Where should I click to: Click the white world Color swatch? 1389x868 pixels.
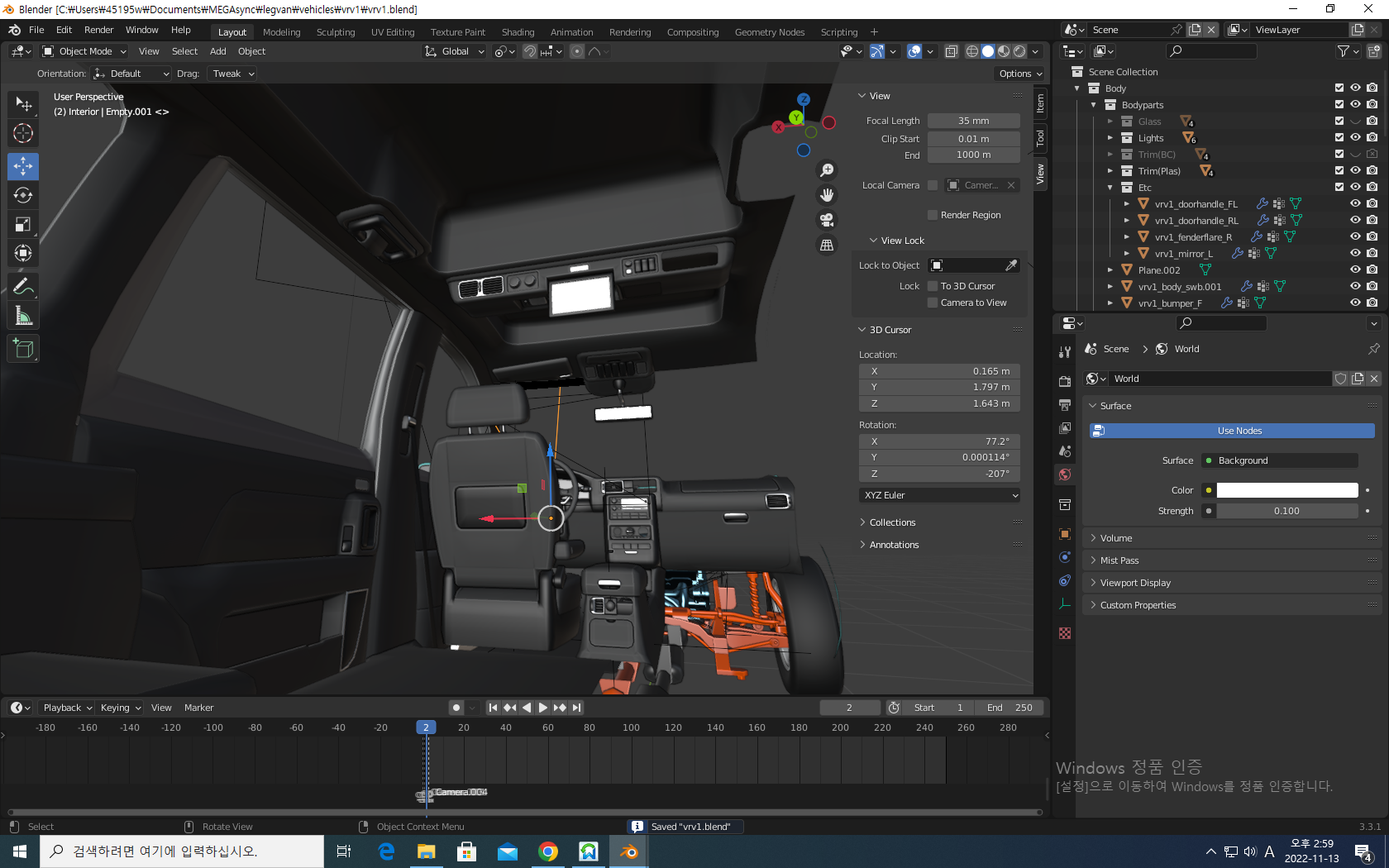coord(1286,490)
